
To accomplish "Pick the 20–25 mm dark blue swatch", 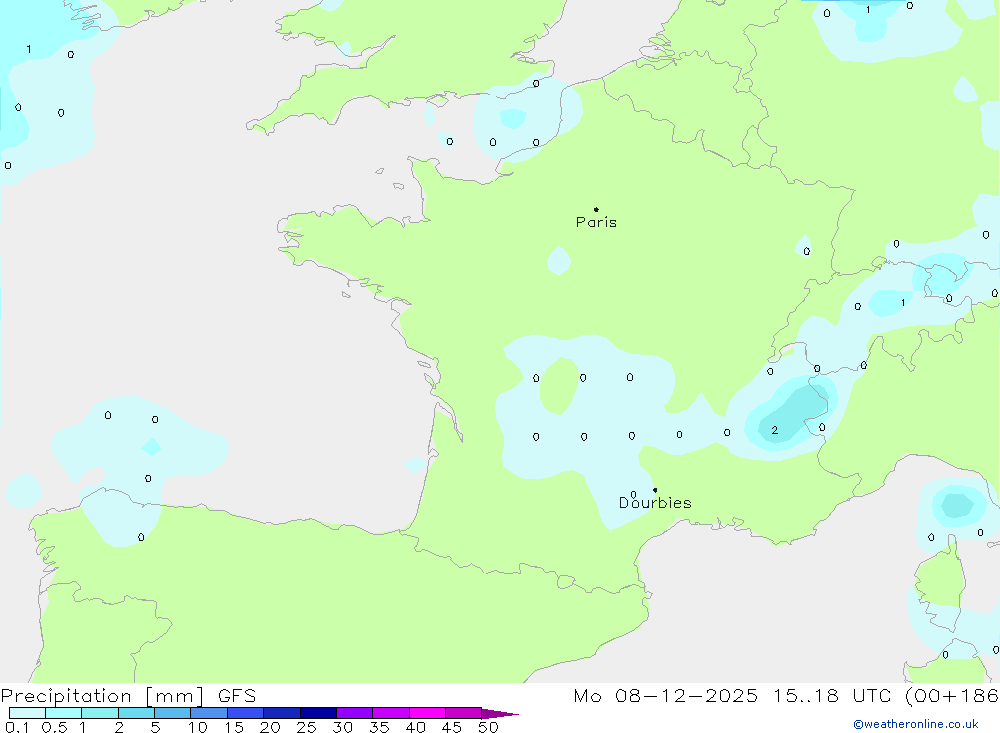I will click(281, 713).
